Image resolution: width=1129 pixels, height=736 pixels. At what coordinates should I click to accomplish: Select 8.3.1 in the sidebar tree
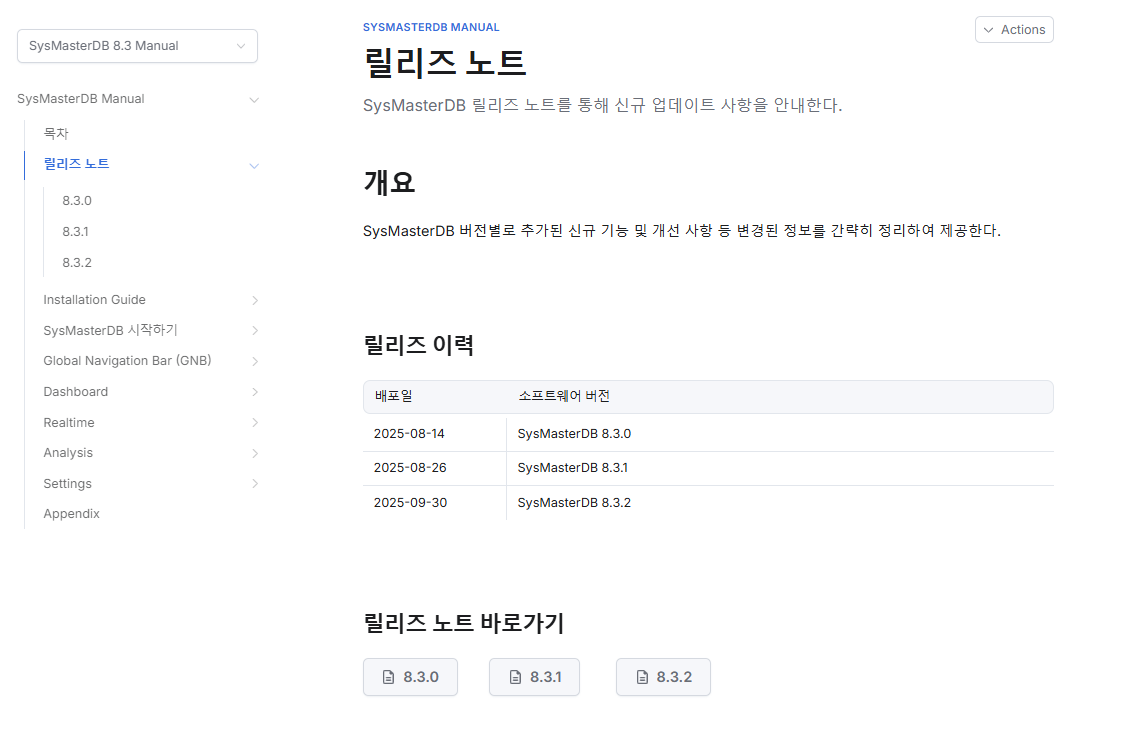tap(76, 232)
